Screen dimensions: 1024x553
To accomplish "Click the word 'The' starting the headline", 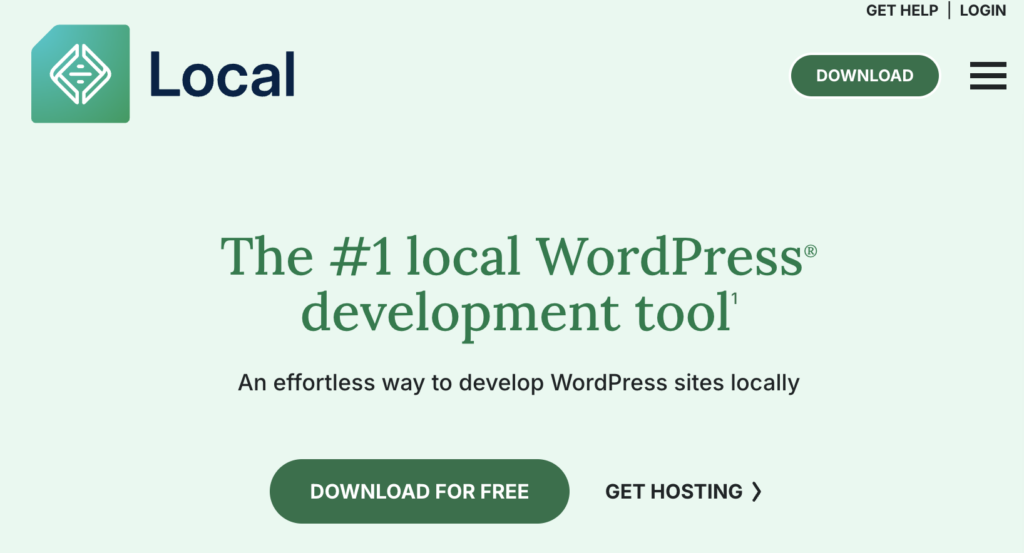I will click(267, 257).
